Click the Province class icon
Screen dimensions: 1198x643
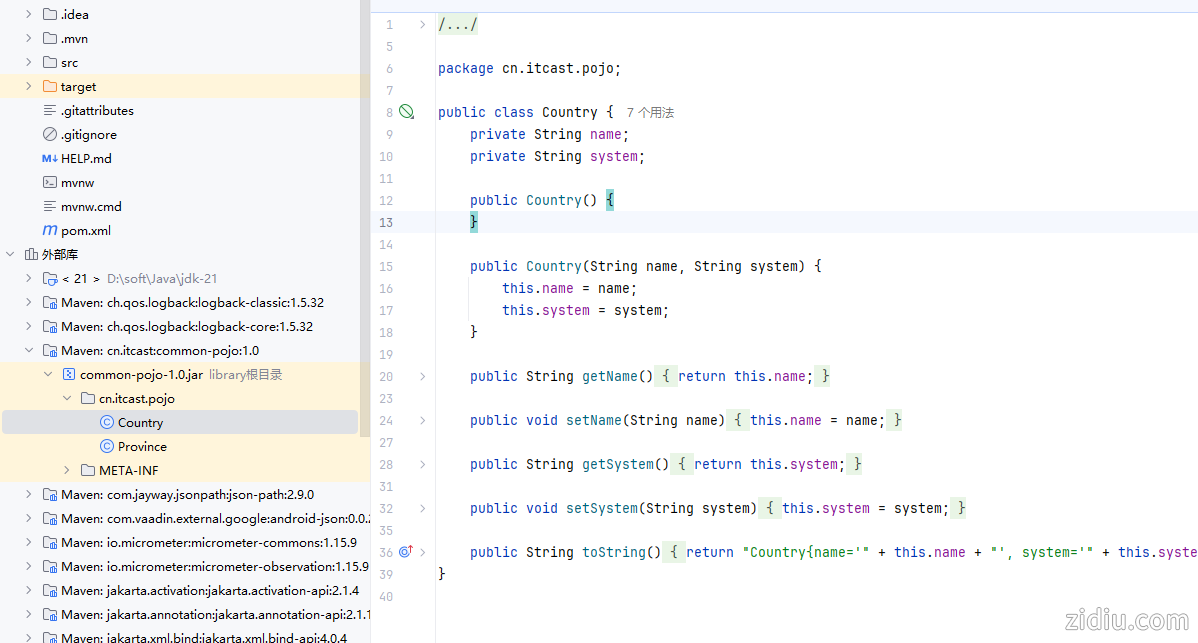[107, 446]
